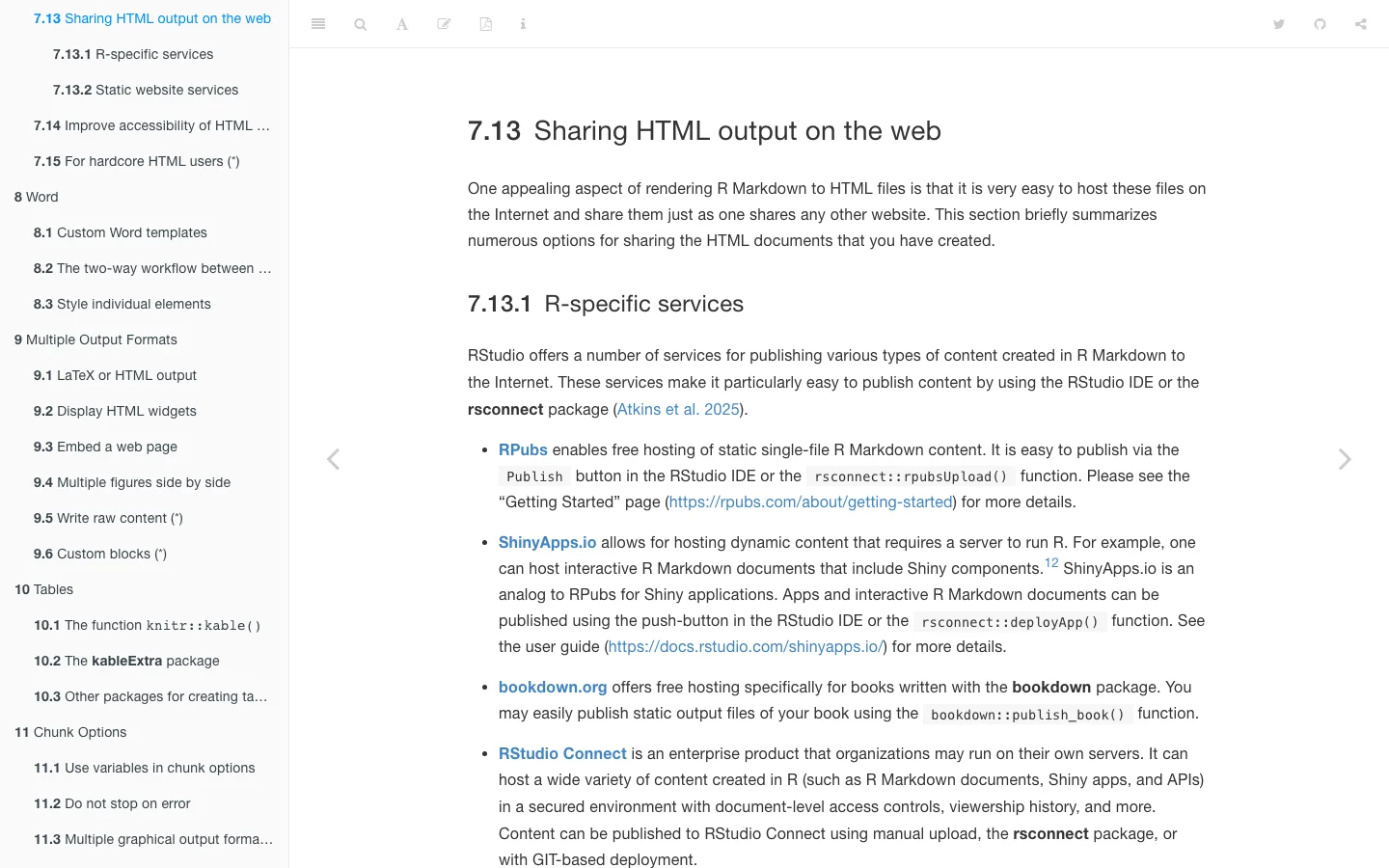
Task: Go to previous page with left arrow
Action: coord(333,459)
